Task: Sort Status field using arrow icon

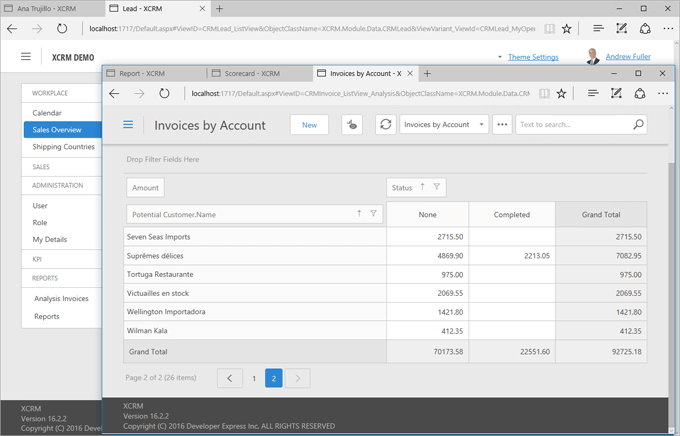Action: [x=422, y=187]
